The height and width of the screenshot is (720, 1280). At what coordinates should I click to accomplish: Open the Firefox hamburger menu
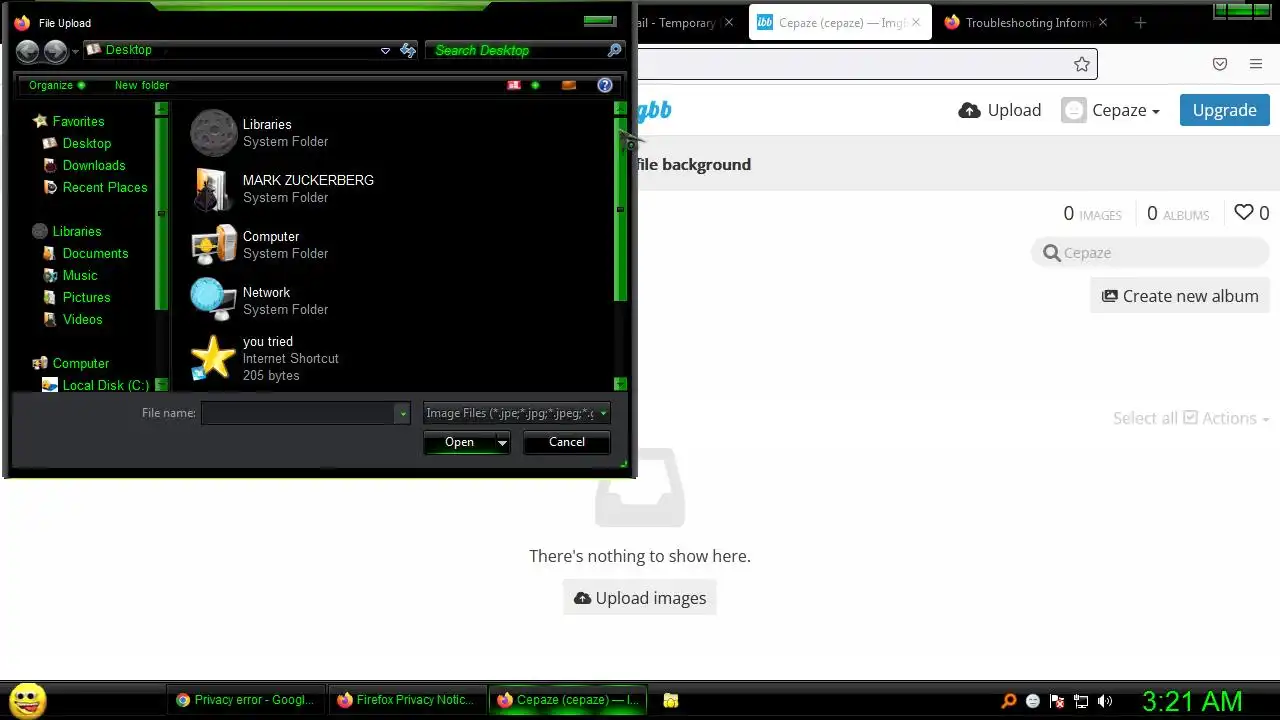[x=1256, y=64]
